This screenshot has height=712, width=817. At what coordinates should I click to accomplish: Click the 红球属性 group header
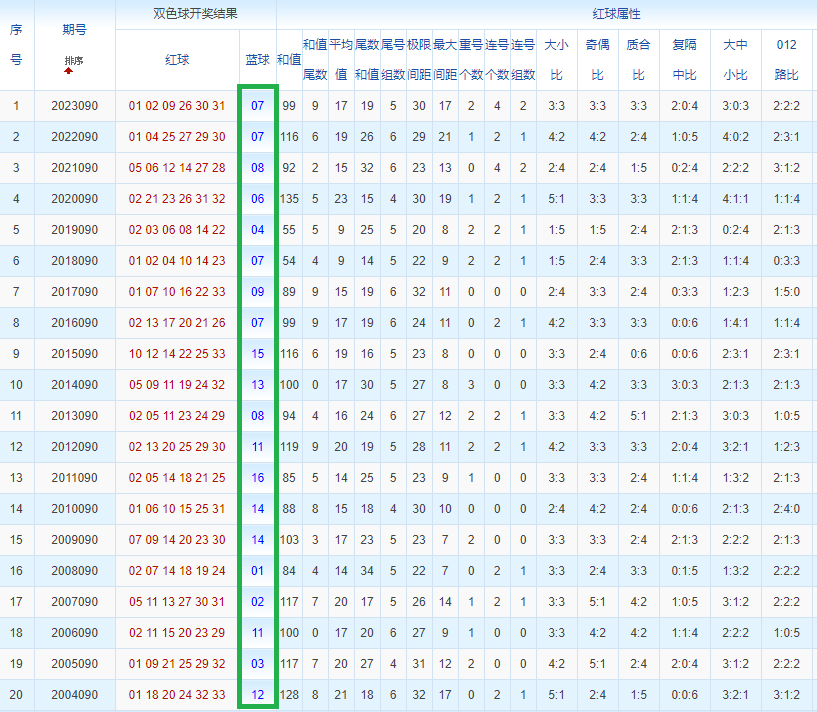[x=616, y=14]
